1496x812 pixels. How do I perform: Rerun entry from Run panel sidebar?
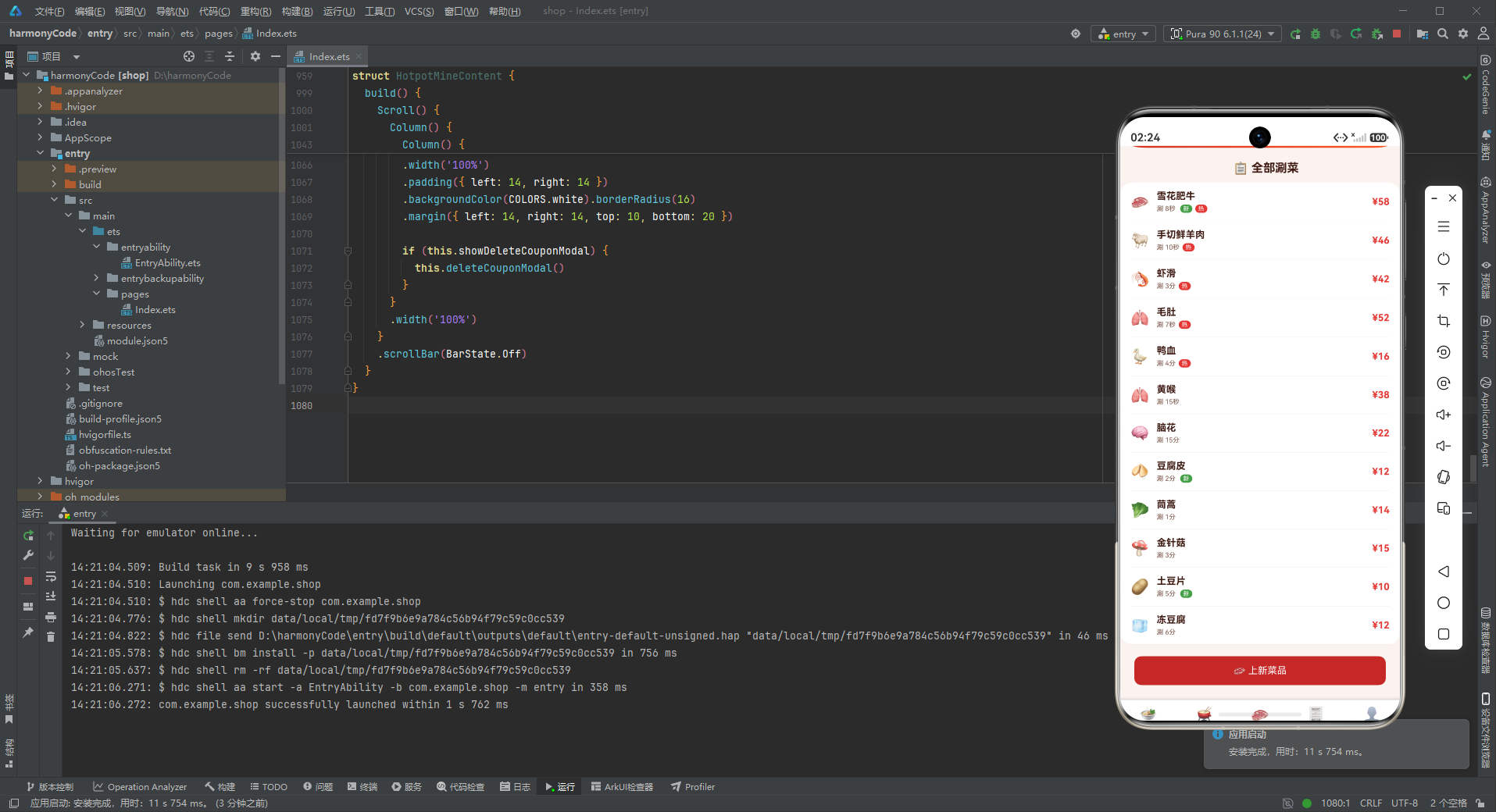(x=28, y=536)
